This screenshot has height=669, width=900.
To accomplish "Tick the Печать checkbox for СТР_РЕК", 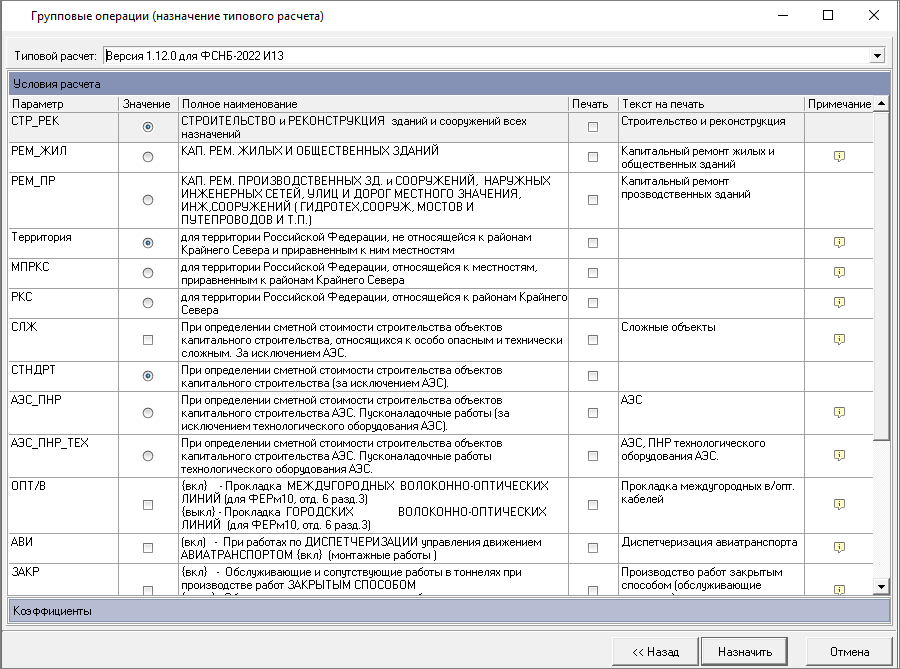I will (593, 127).
